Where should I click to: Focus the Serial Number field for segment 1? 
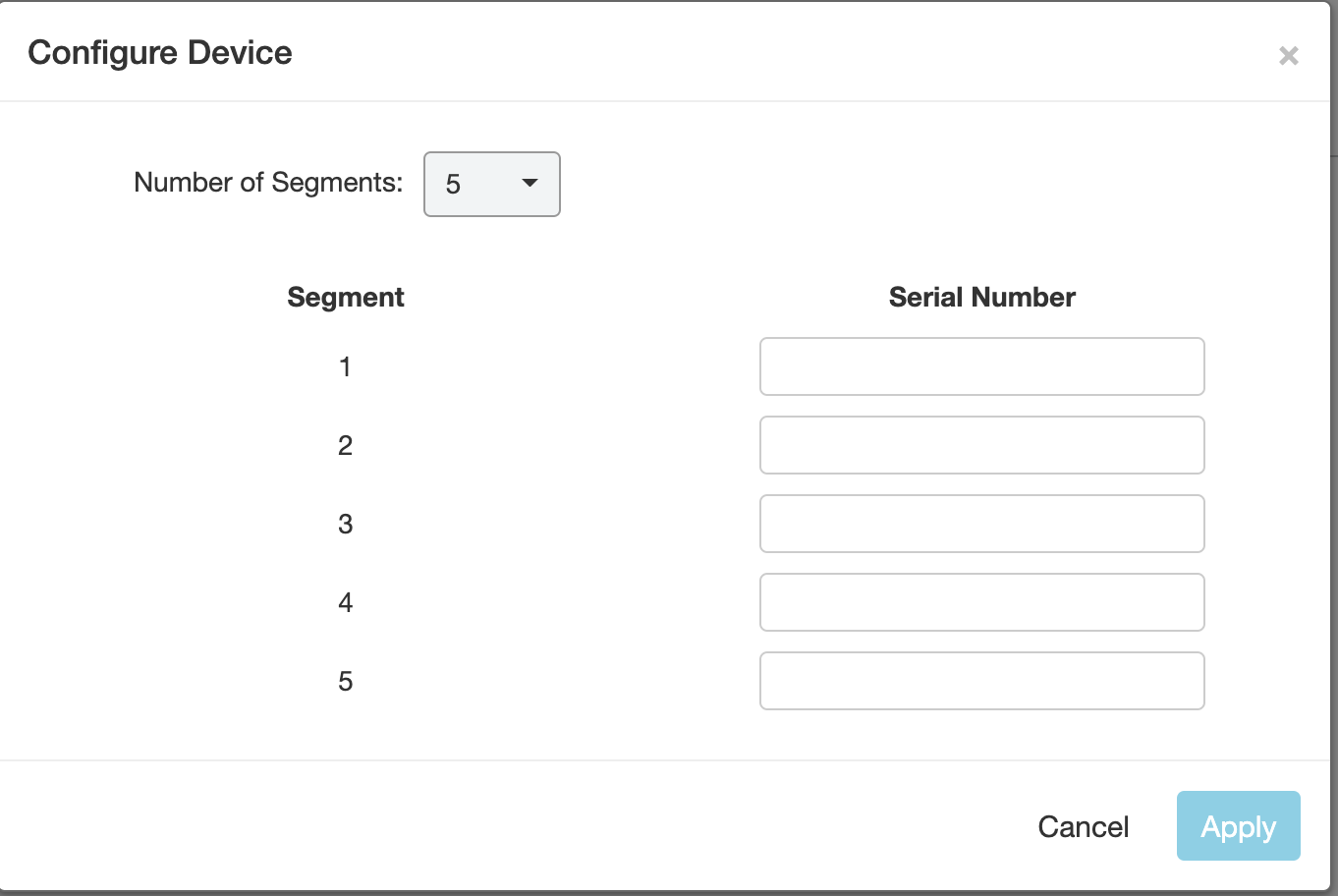pyautogui.click(x=982, y=366)
